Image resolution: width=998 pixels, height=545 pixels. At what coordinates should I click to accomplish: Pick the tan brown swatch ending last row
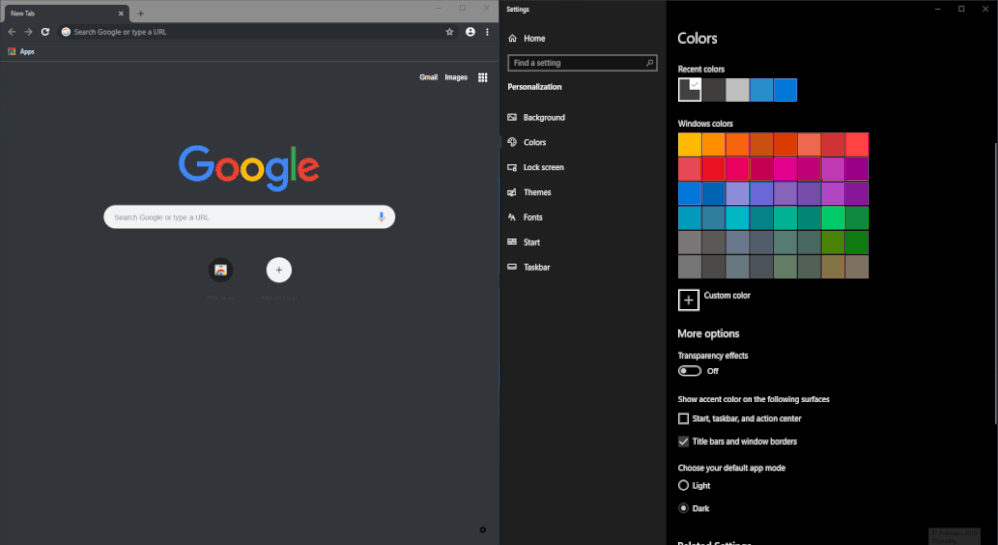pos(857,267)
